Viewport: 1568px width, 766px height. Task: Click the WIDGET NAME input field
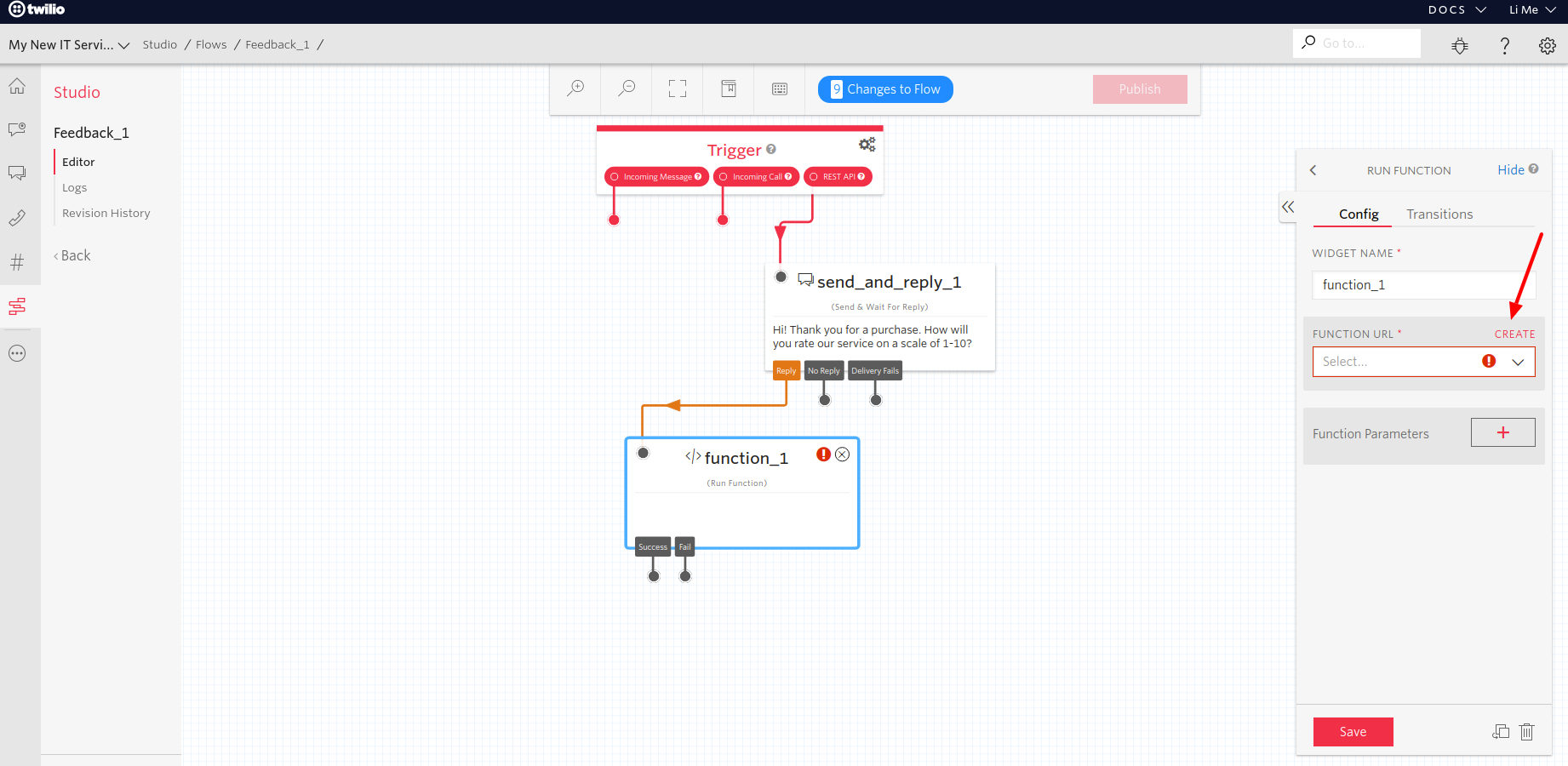[1422, 284]
